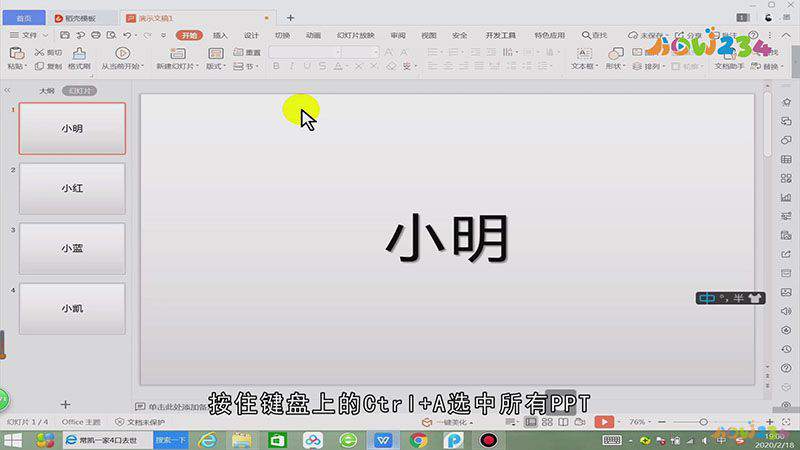Viewport: 800px width, 450px height.
Task: Click the Copy icon in ribbon
Action: [x=39, y=66]
